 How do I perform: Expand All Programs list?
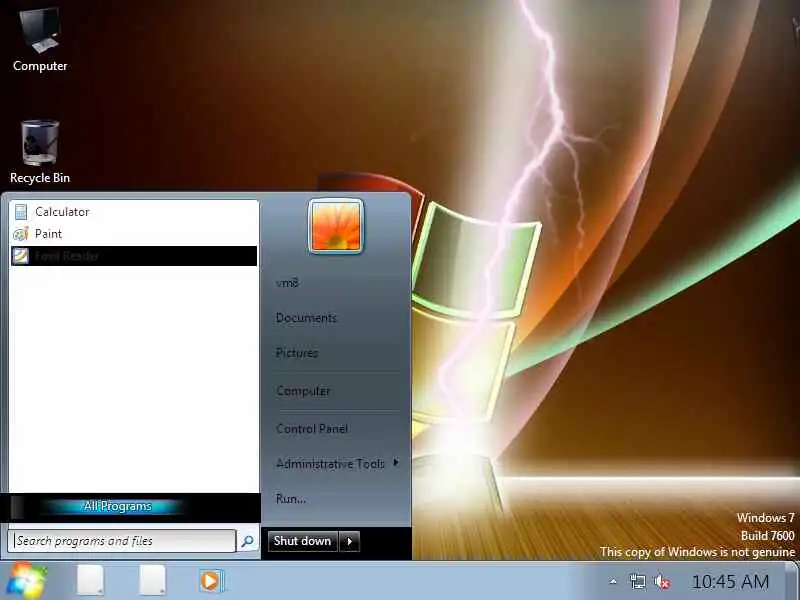(x=117, y=506)
